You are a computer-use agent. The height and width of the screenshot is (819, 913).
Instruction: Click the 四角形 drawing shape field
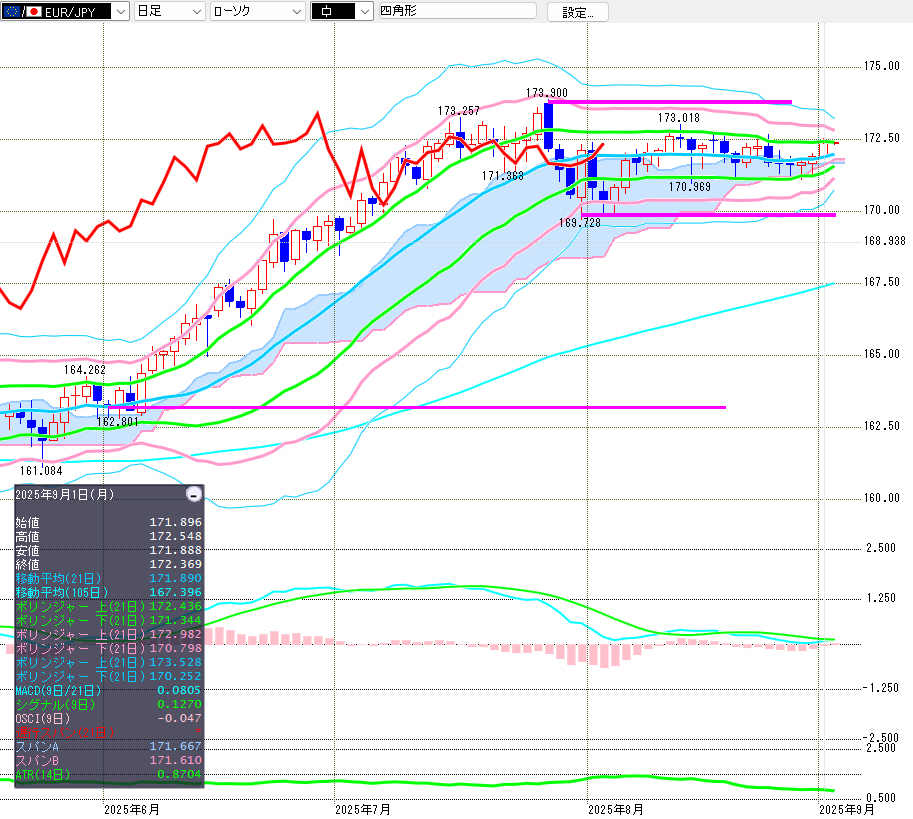[x=458, y=10]
